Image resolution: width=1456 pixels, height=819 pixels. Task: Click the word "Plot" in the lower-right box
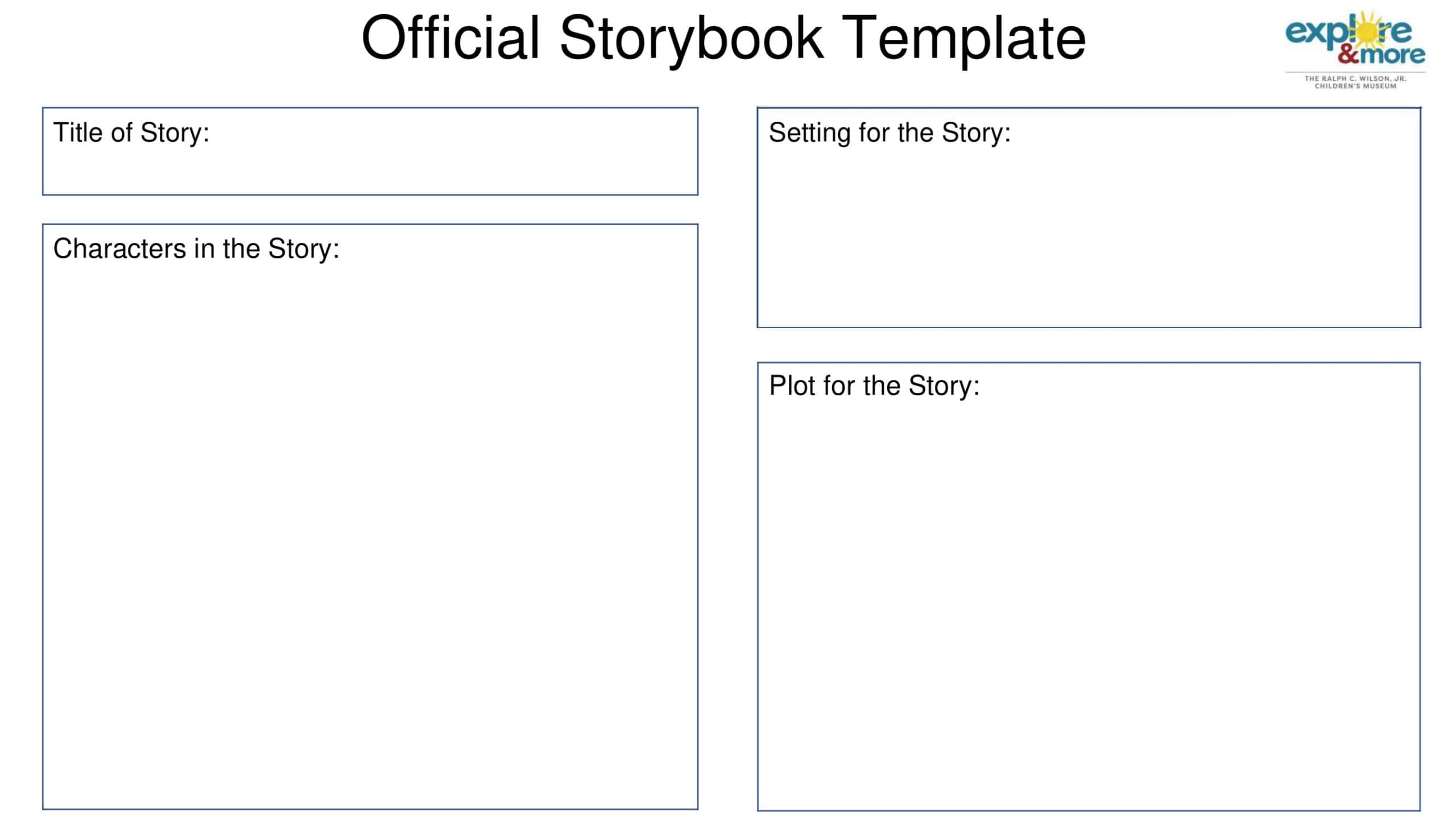[793, 386]
